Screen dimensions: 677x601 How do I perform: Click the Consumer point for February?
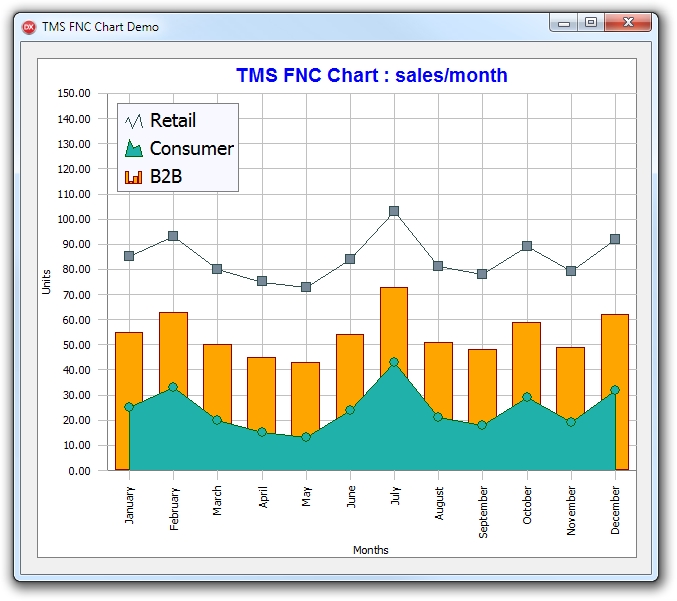point(173,387)
